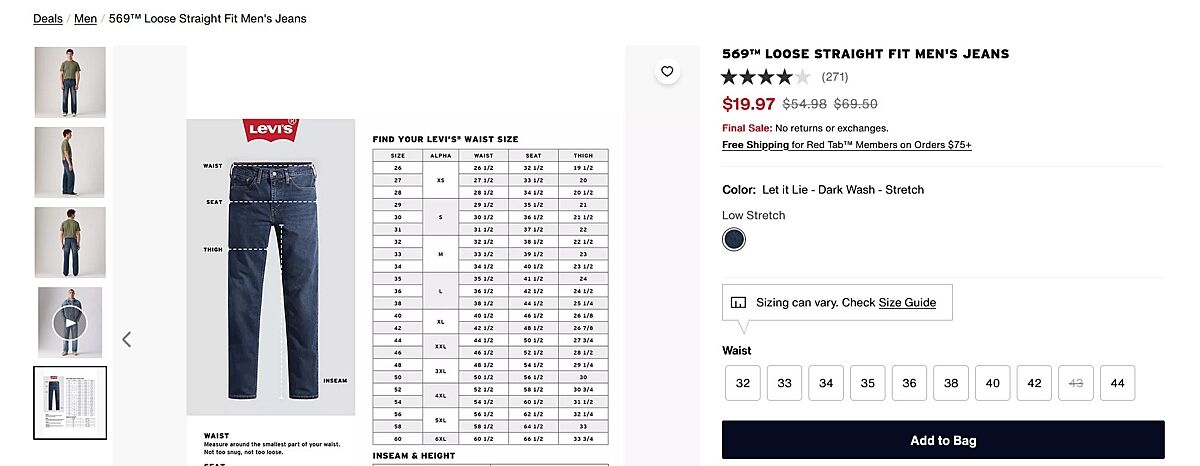Click Add to Bag button
This screenshot has width=1200, height=466.
pos(943,440)
